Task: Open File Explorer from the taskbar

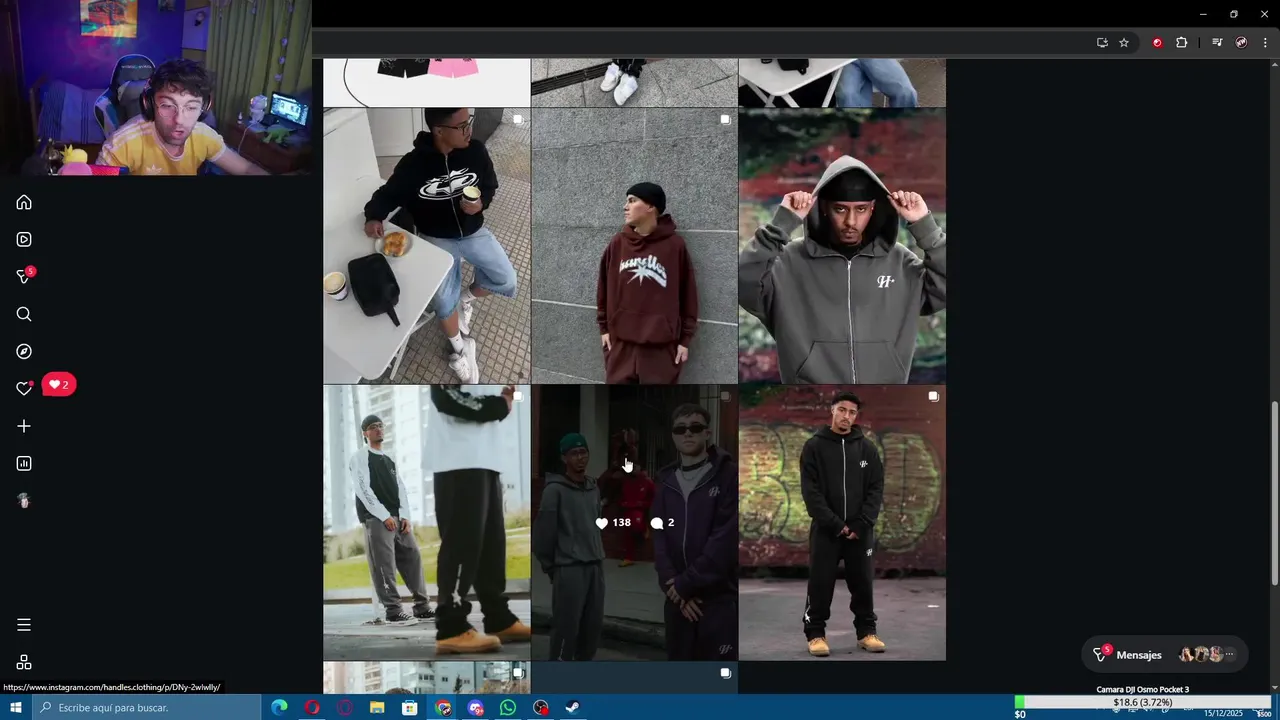Action: point(377,708)
